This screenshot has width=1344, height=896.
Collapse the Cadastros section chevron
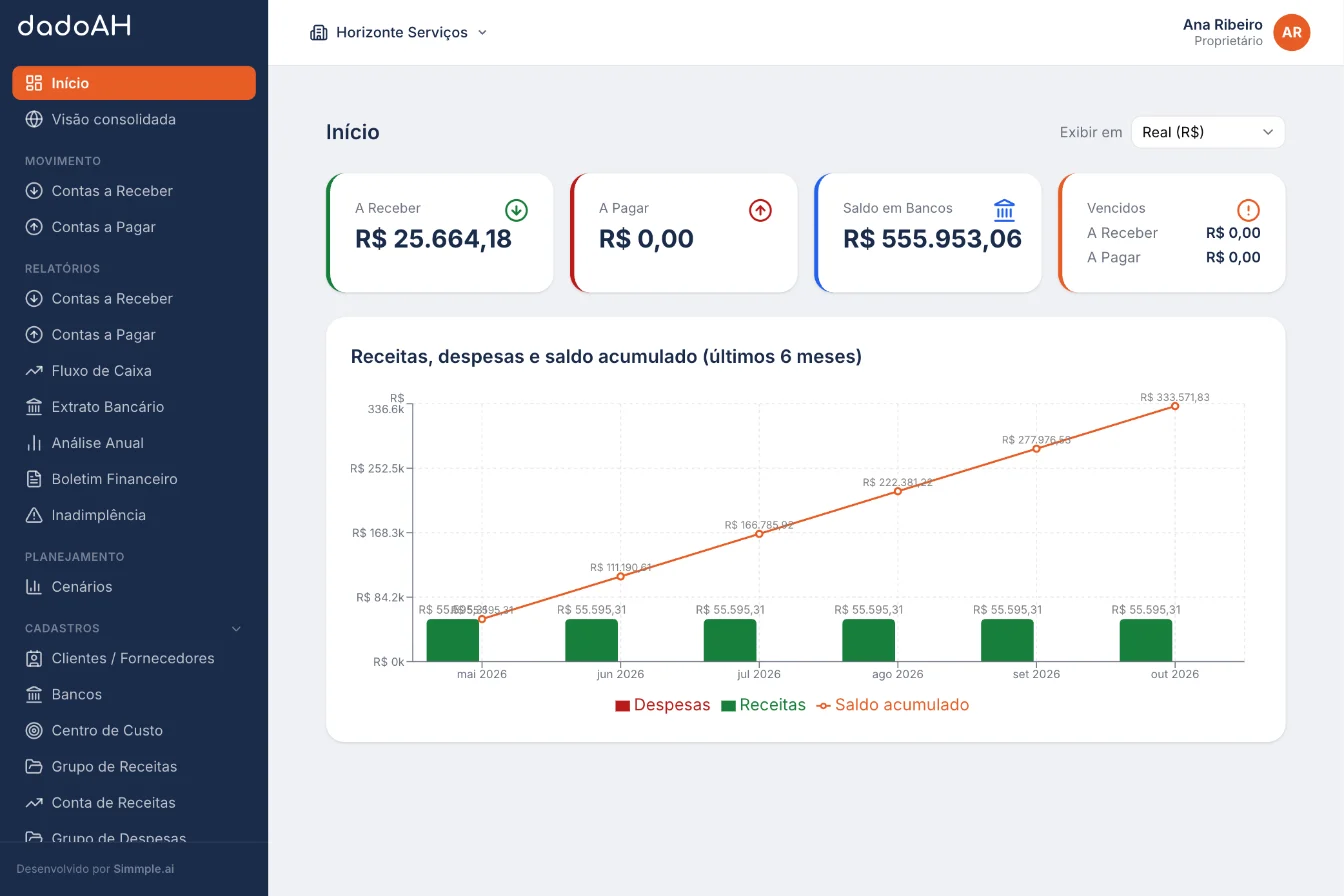(237, 629)
